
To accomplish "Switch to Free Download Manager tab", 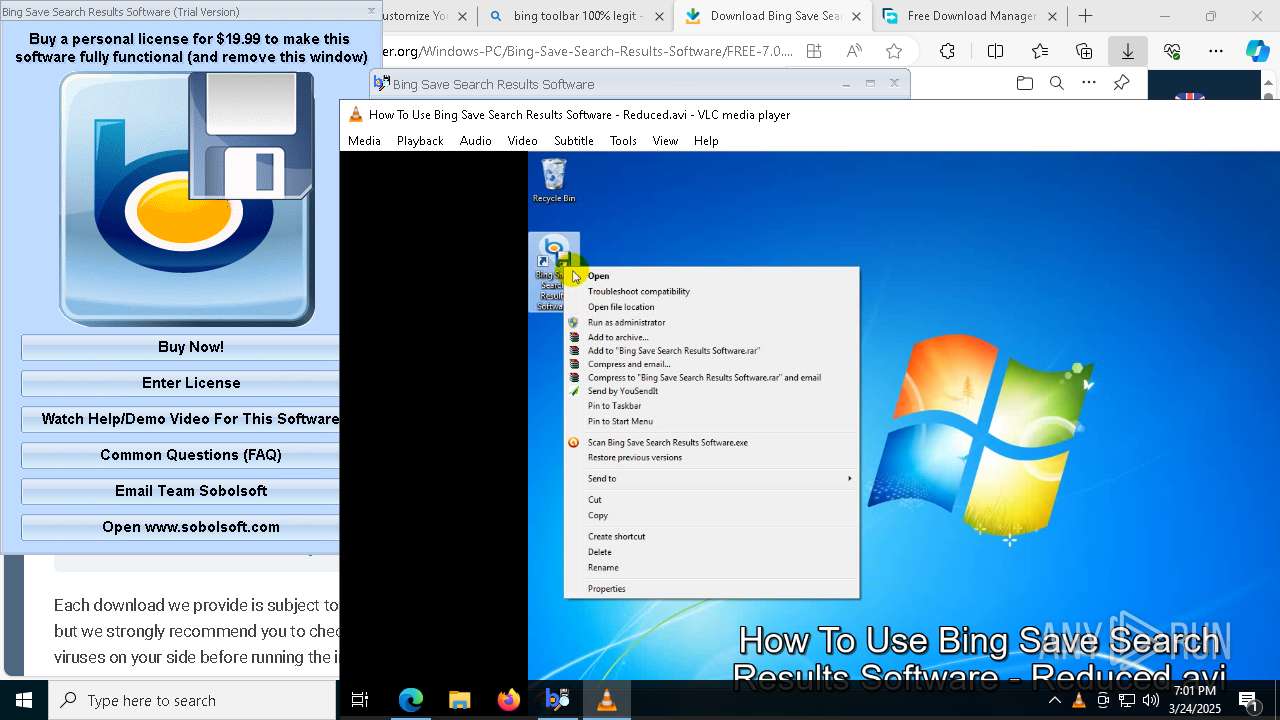I will tap(968, 16).
